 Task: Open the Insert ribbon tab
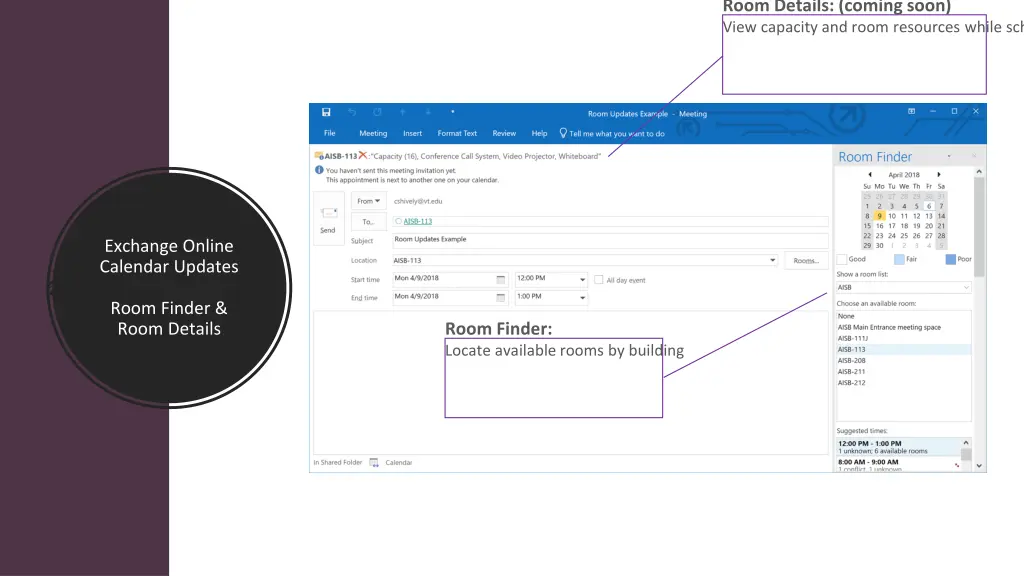[x=412, y=133]
